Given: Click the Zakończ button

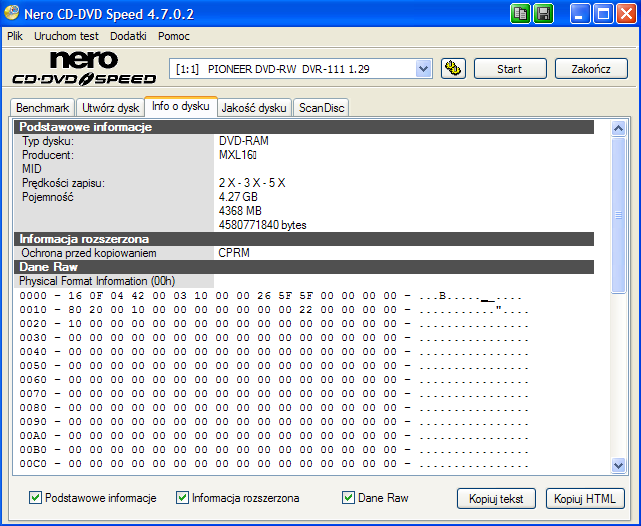Looking at the screenshot, I should pos(591,69).
